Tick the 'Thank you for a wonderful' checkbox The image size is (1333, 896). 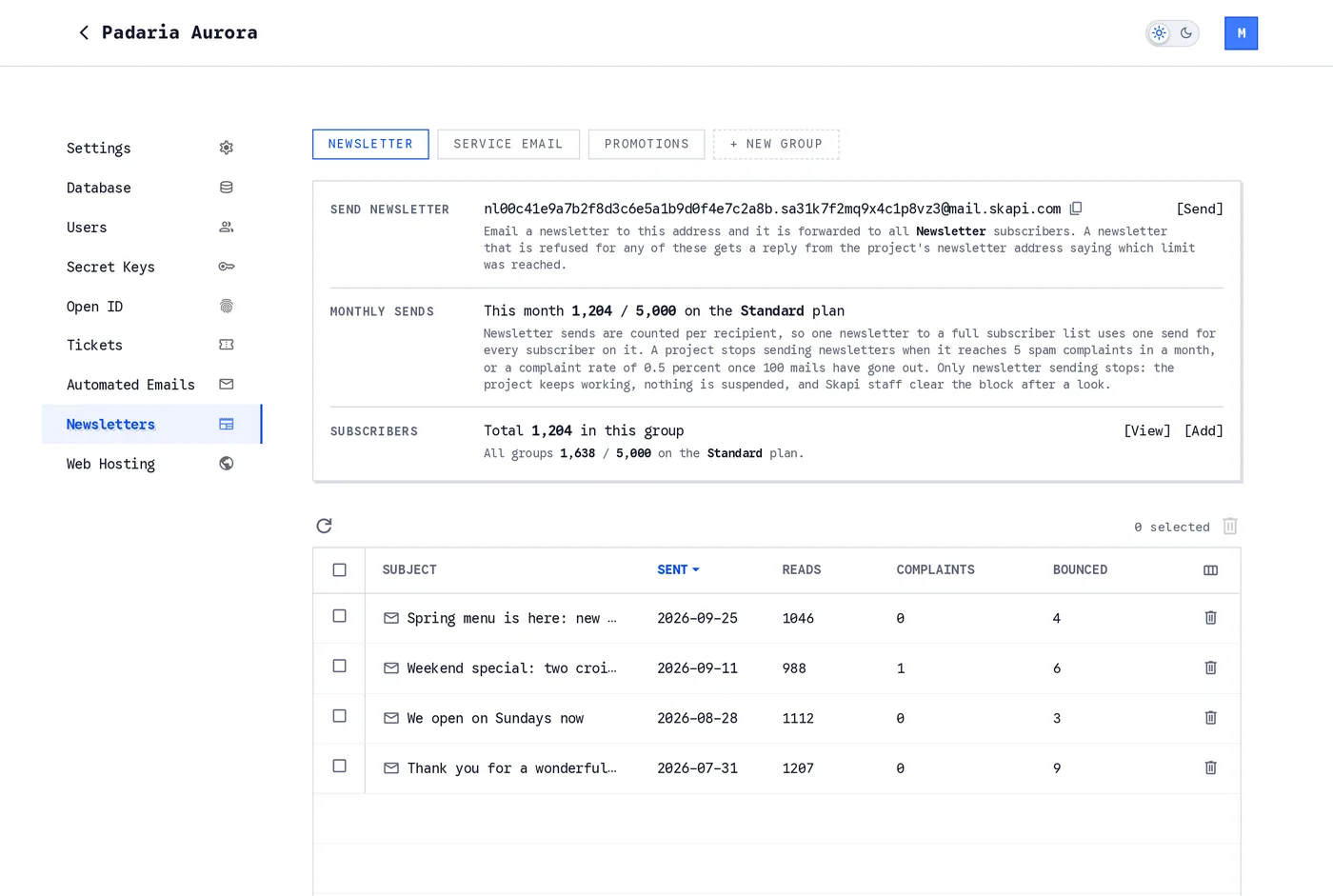339,766
